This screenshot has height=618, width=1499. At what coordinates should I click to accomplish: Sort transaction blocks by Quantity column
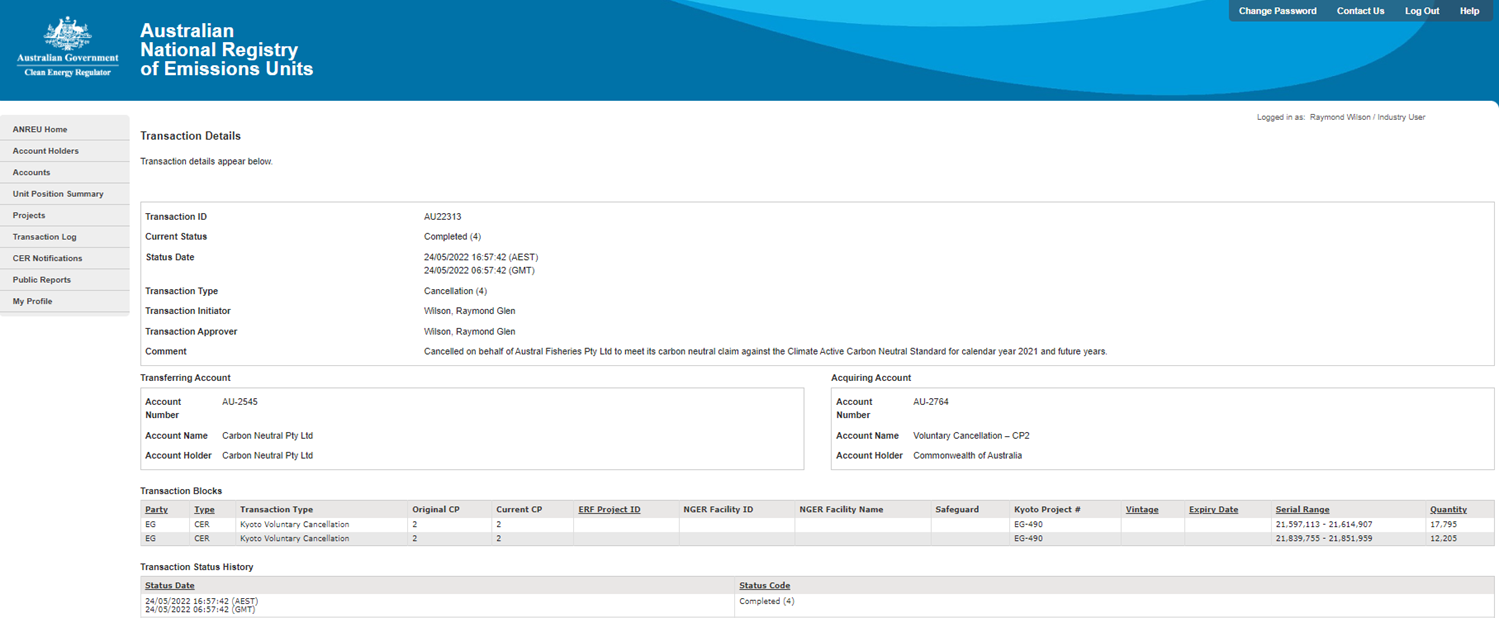tap(1448, 510)
